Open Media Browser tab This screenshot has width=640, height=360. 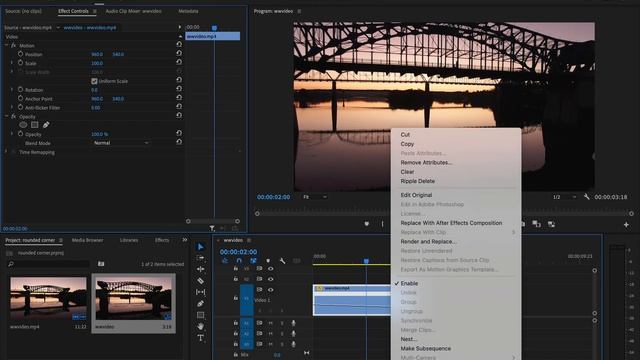(87, 240)
